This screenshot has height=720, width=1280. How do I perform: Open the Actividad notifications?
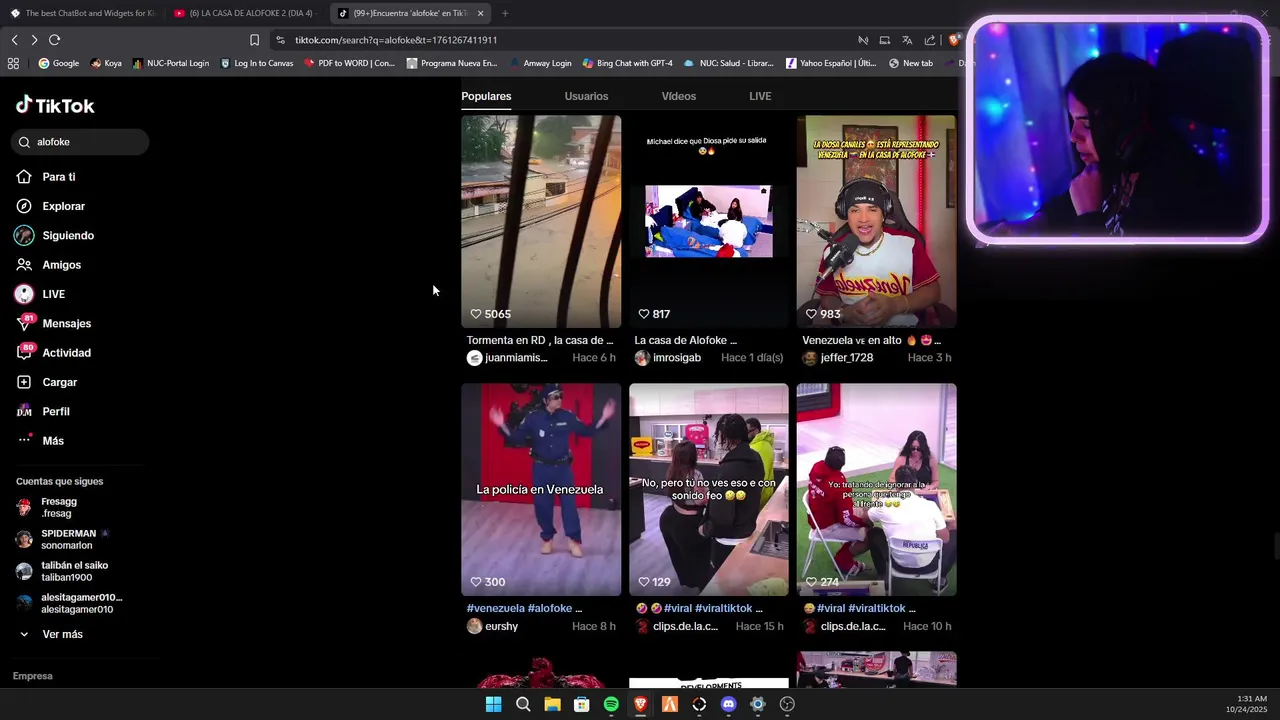click(x=53, y=352)
